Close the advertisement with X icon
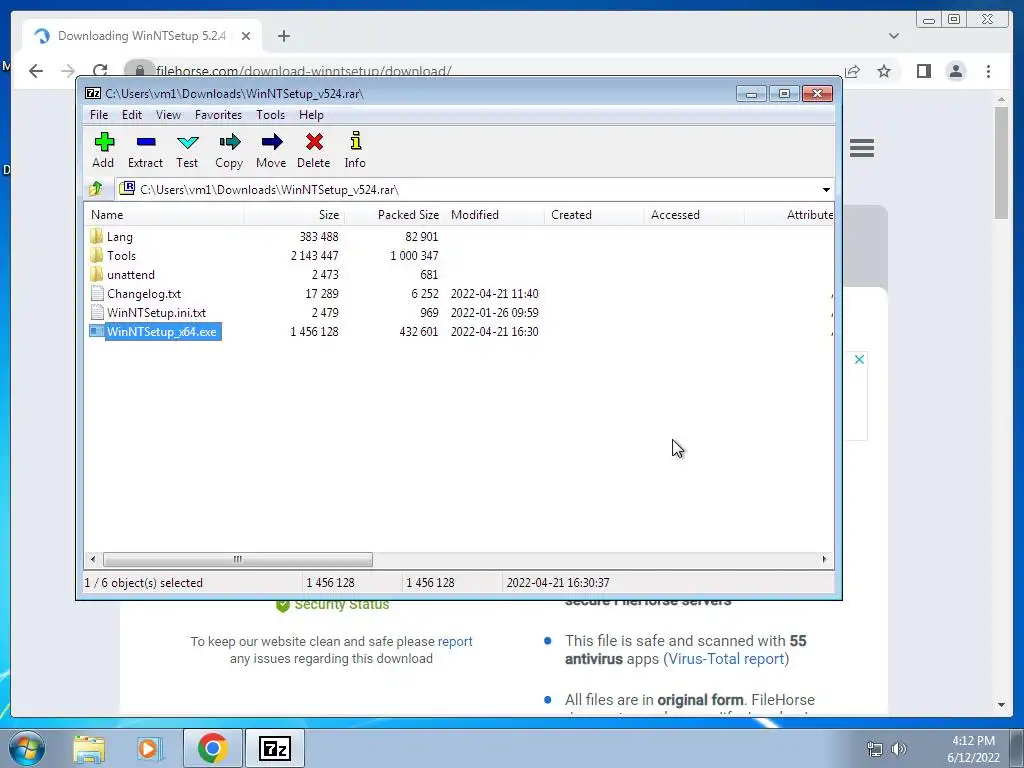This screenshot has height=768, width=1024. pyautogui.click(x=859, y=359)
